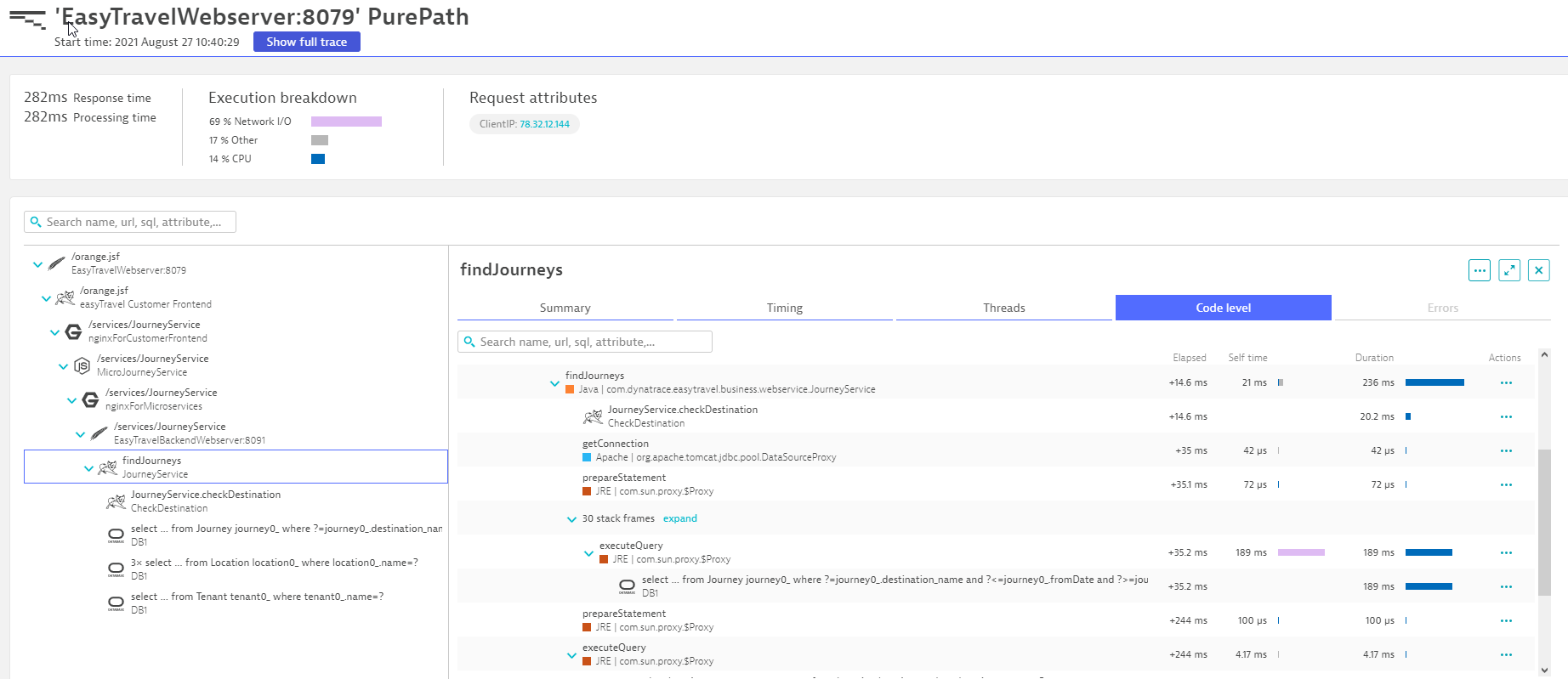The height and width of the screenshot is (679, 1568).
Task: Open actions menu for getConnection row
Action: [x=1506, y=450]
